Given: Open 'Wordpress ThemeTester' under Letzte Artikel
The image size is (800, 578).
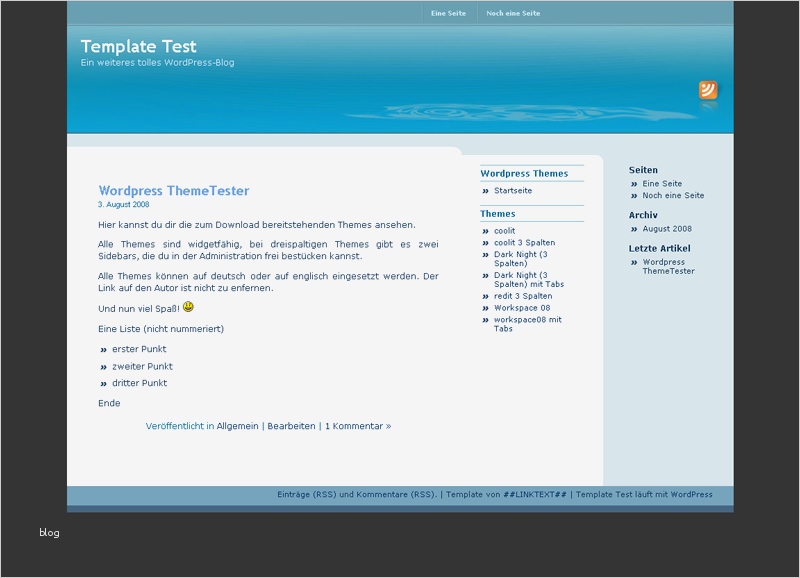Looking at the screenshot, I should (668, 266).
